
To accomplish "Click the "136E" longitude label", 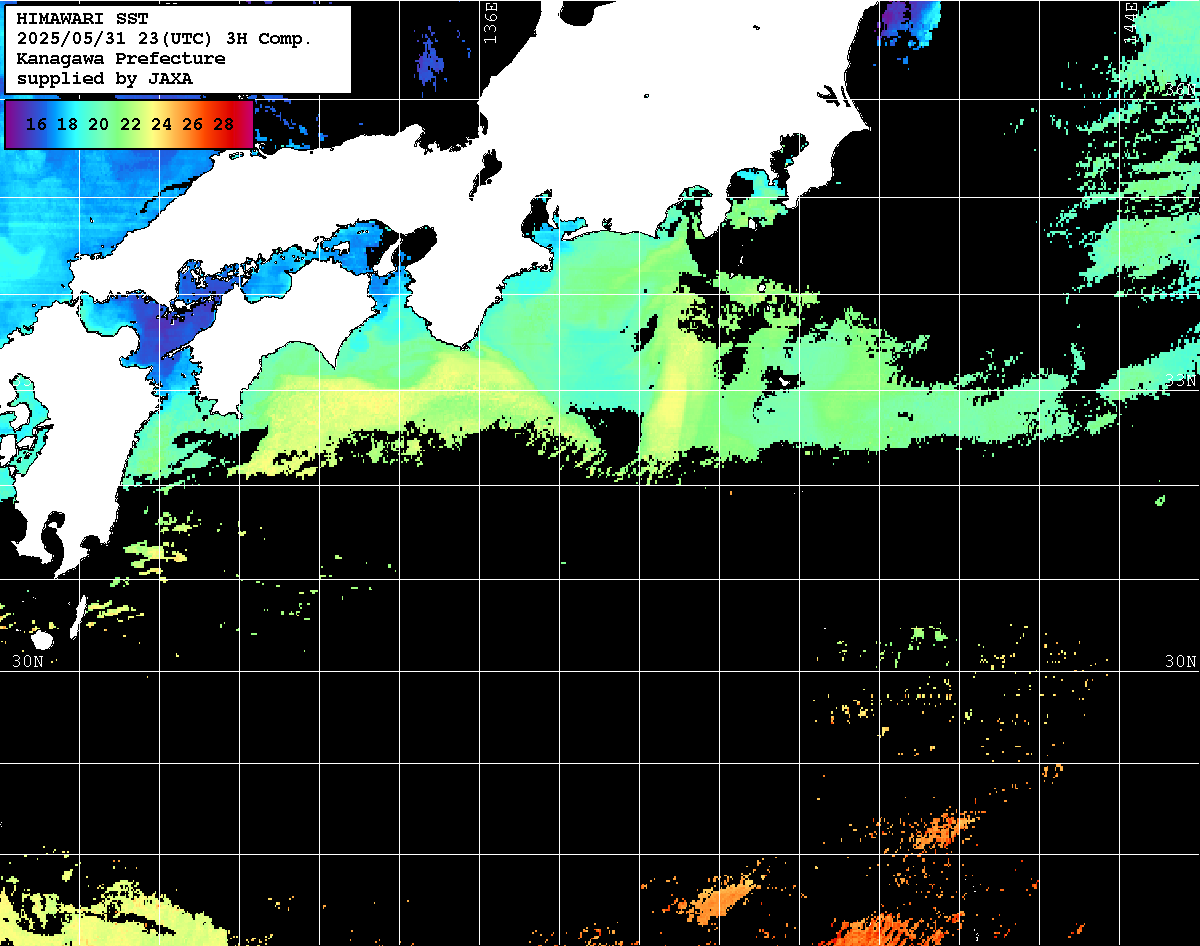I will [490, 22].
